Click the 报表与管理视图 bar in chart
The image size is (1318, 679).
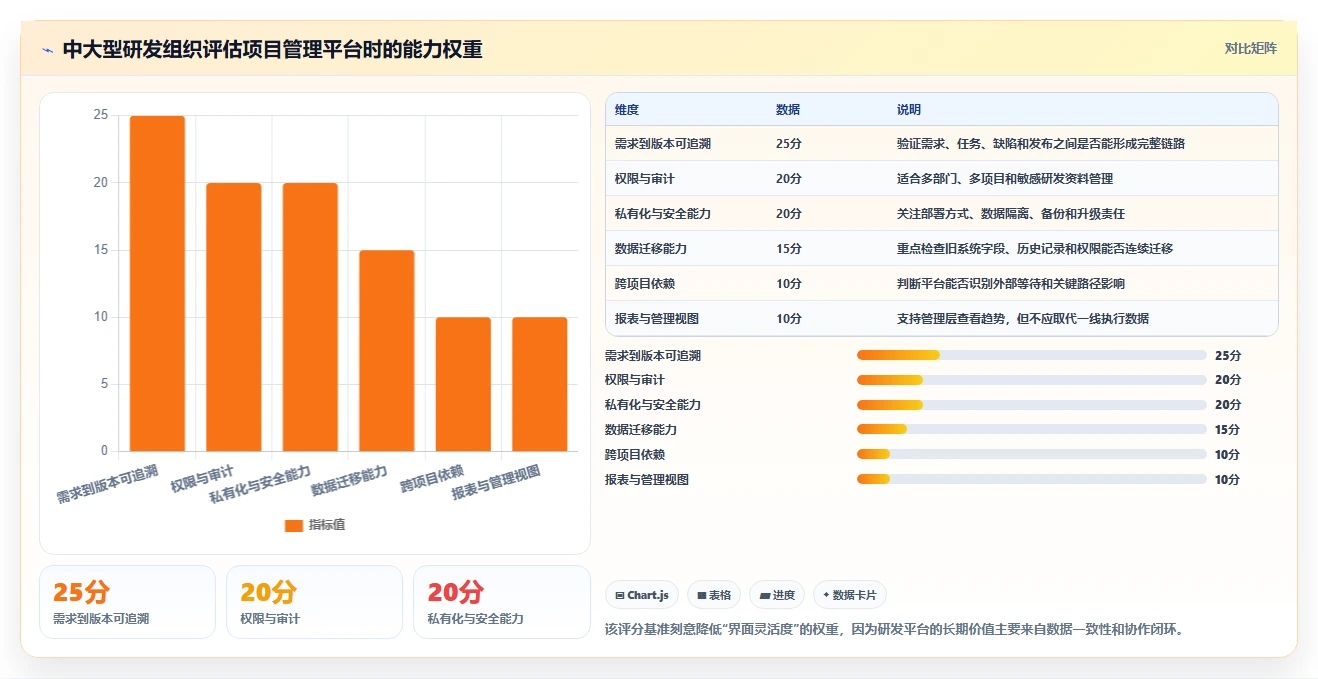[x=540, y=384]
